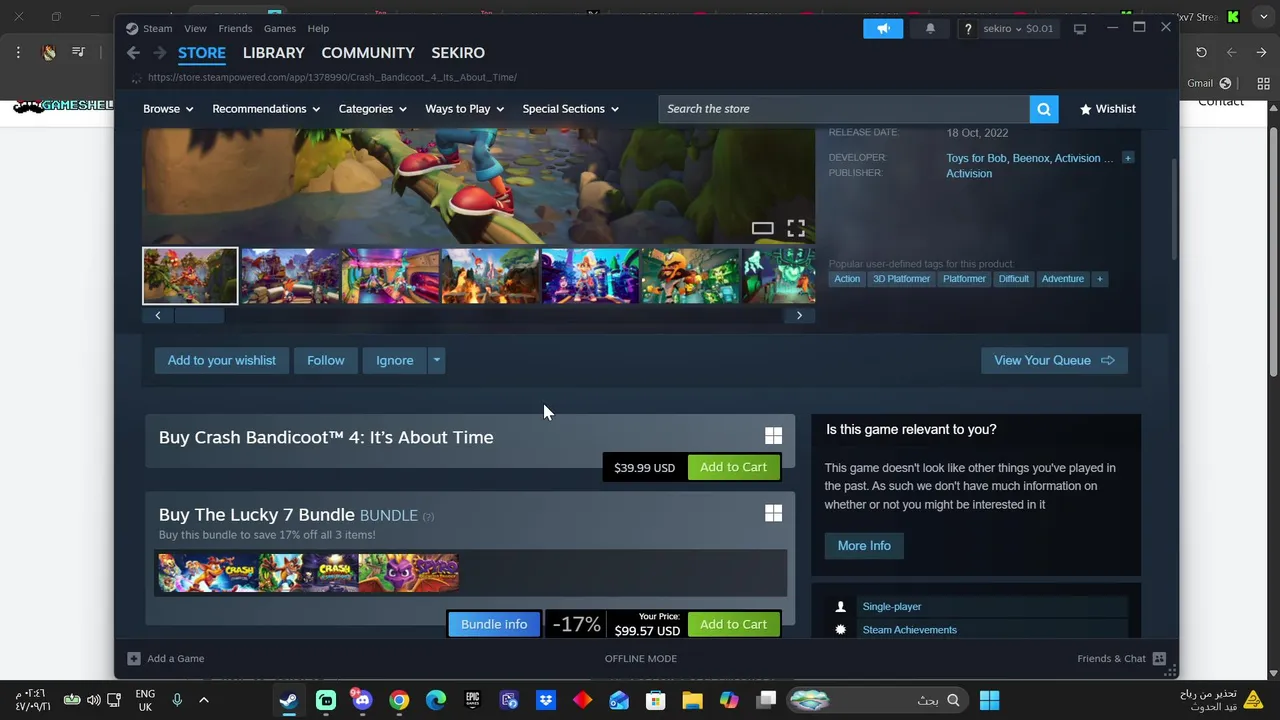Viewport: 1280px width, 720px height.
Task: Open the sekiro account dropdown
Action: (x=1018, y=29)
